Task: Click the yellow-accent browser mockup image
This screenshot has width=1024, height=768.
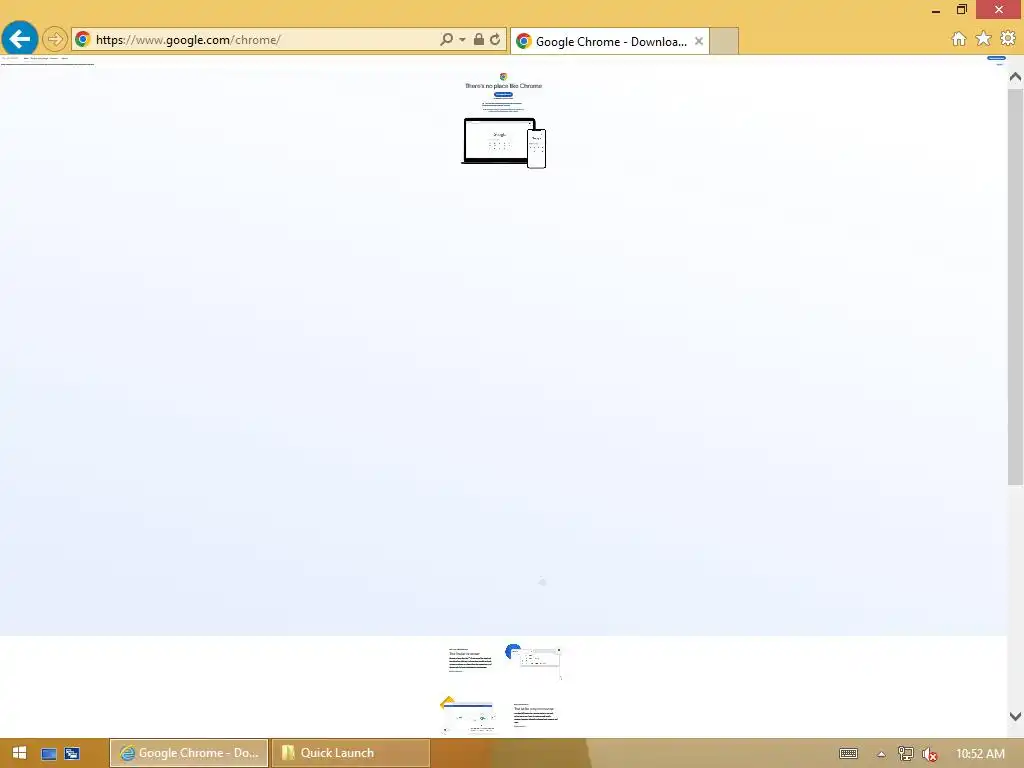Action: tap(468, 715)
